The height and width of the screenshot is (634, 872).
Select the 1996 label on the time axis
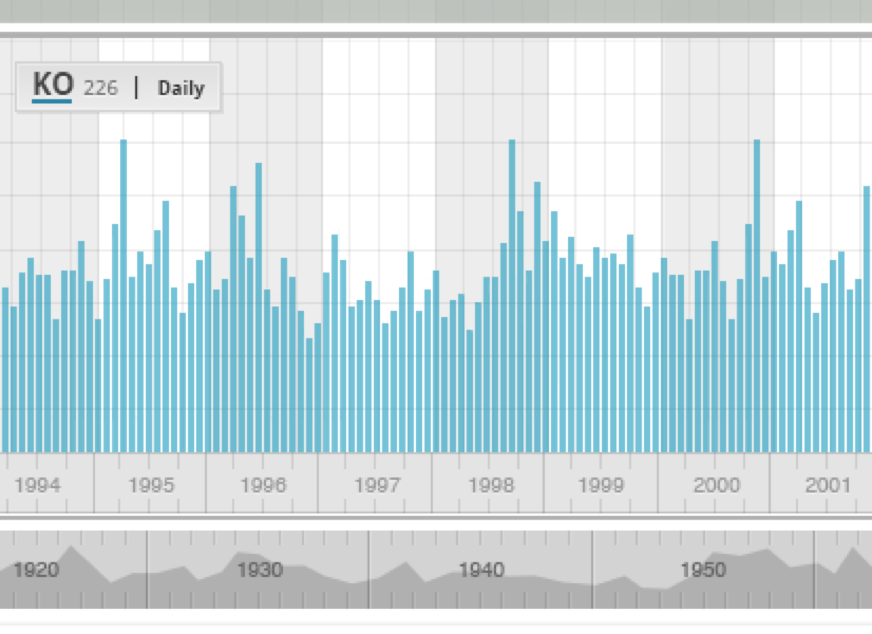(x=264, y=485)
